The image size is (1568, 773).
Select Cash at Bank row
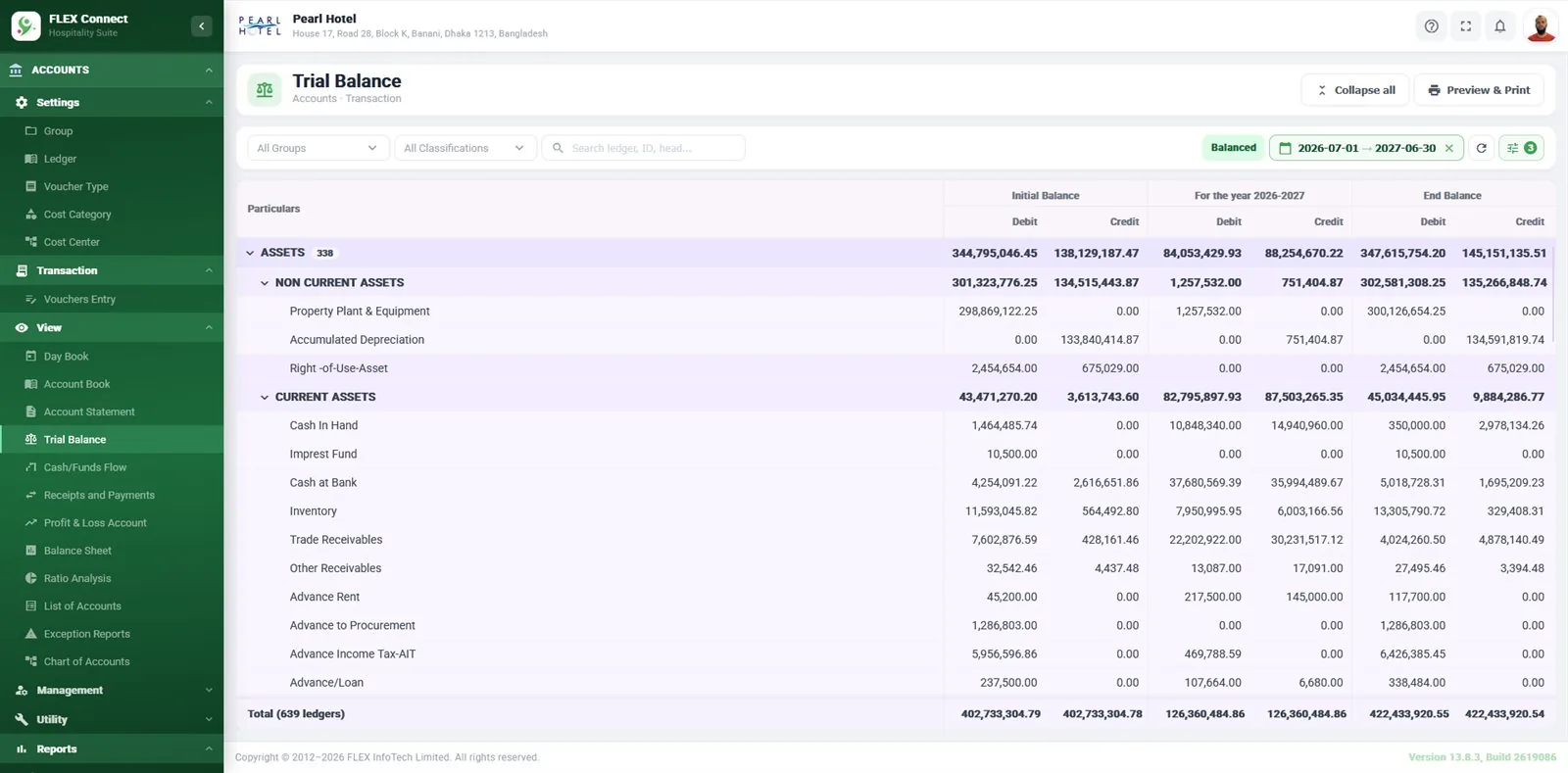[x=896, y=482]
